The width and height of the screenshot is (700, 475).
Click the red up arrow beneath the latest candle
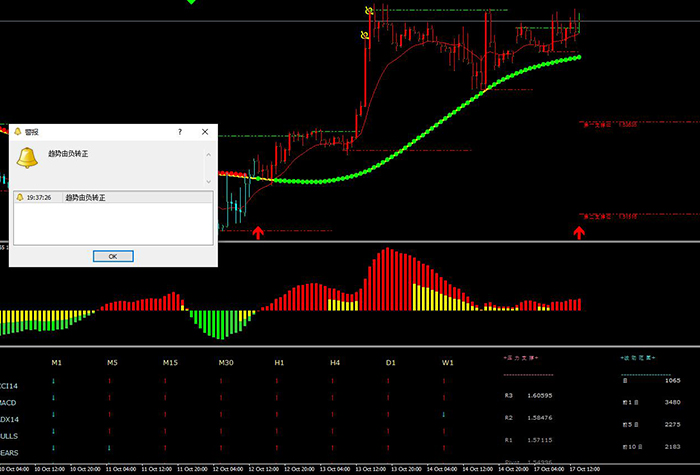[579, 233]
